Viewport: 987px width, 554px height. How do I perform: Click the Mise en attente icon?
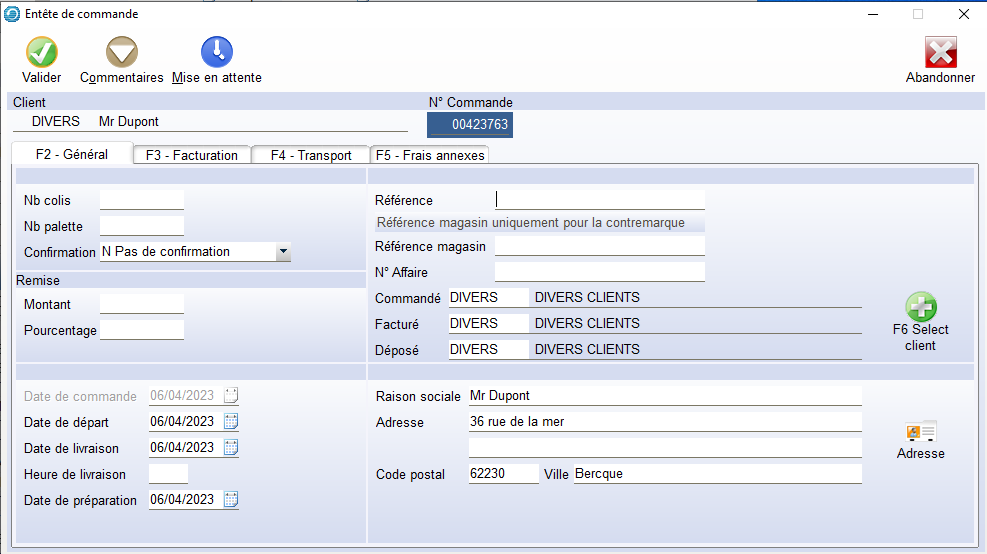217,53
